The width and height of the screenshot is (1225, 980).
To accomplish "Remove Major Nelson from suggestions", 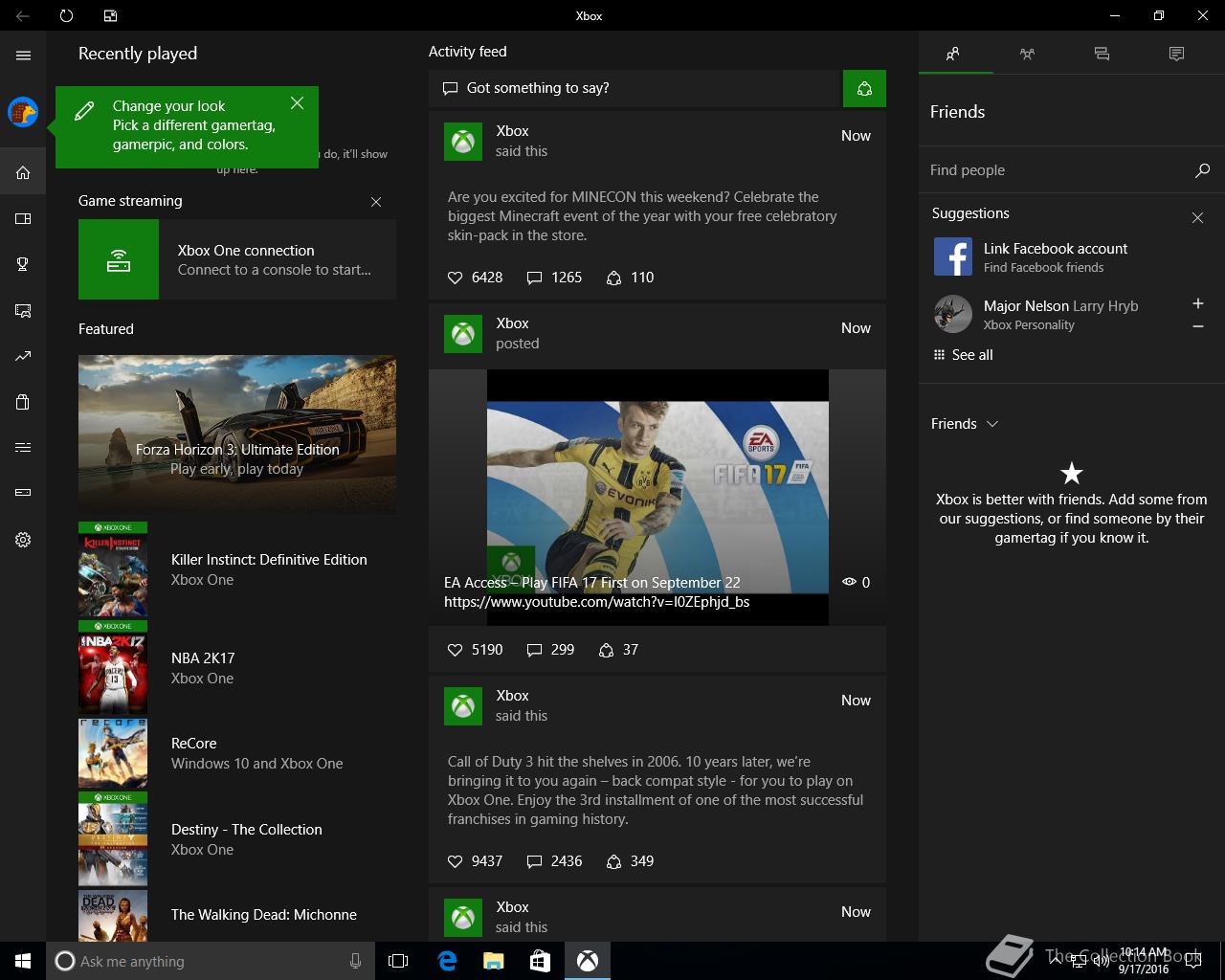I will point(1197,326).
